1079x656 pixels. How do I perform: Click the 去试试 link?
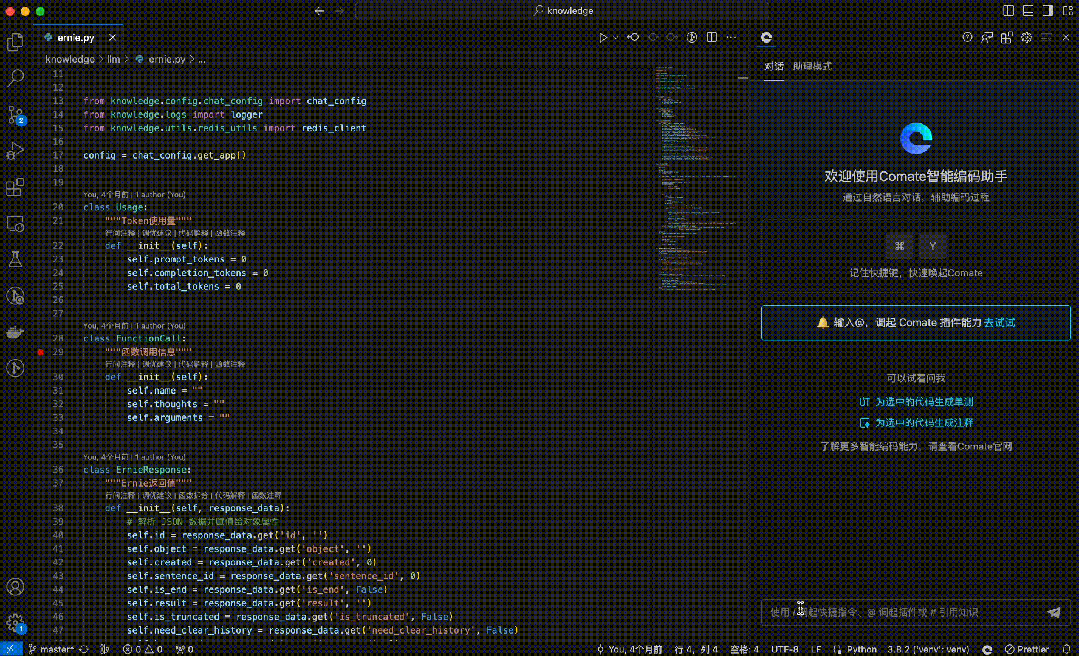(x=999, y=323)
